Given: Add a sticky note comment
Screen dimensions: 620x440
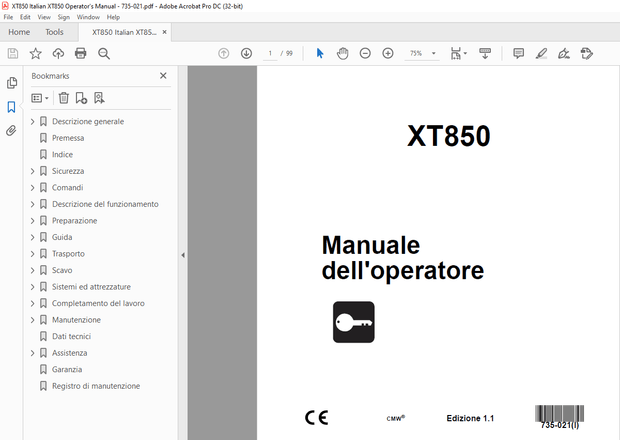Looking at the screenshot, I should [x=518, y=53].
